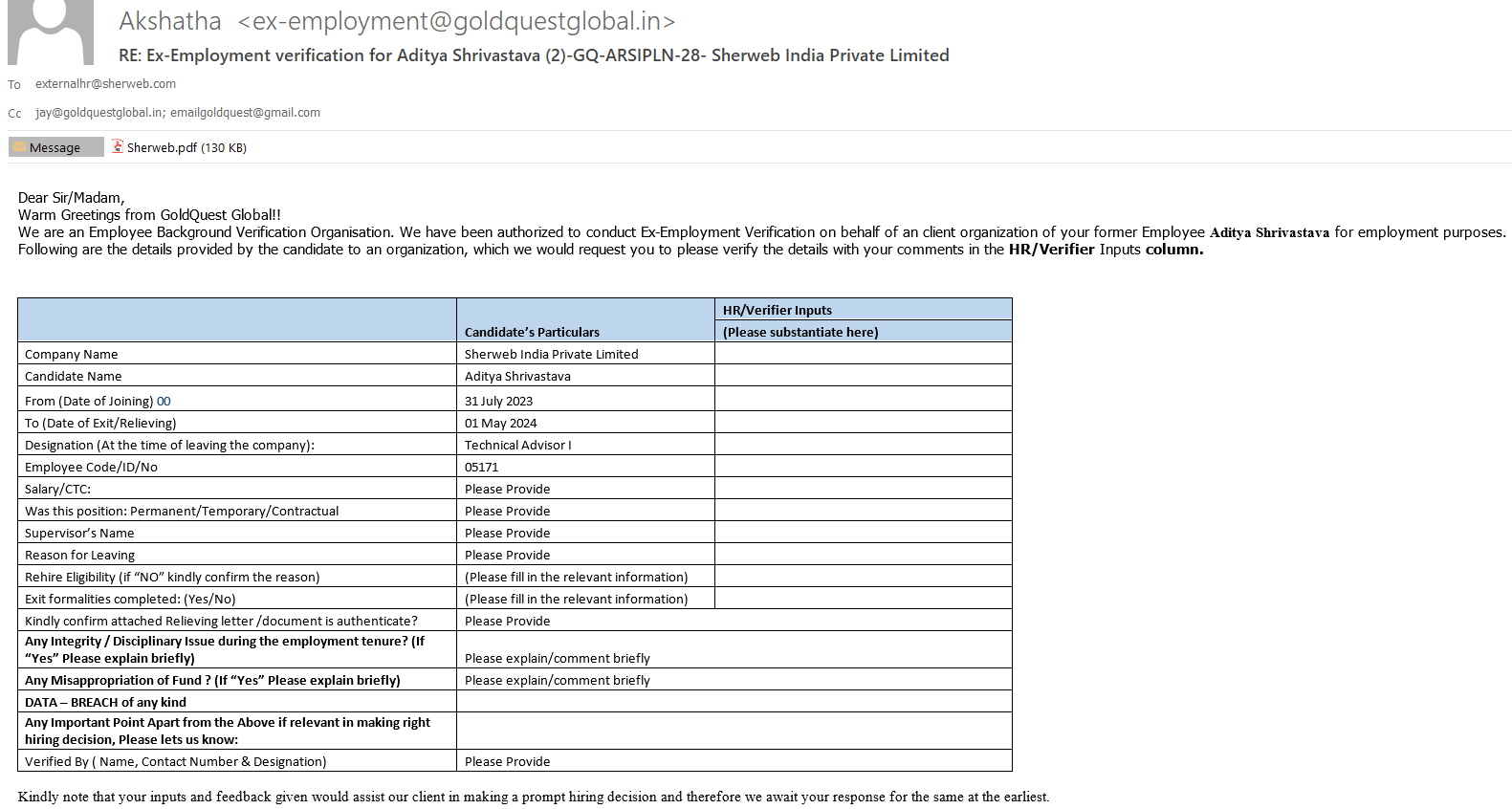Click 'Was this position: Permanent/Temporary/Contractual' label
This screenshot has width=1512, height=809.
tap(182, 511)
